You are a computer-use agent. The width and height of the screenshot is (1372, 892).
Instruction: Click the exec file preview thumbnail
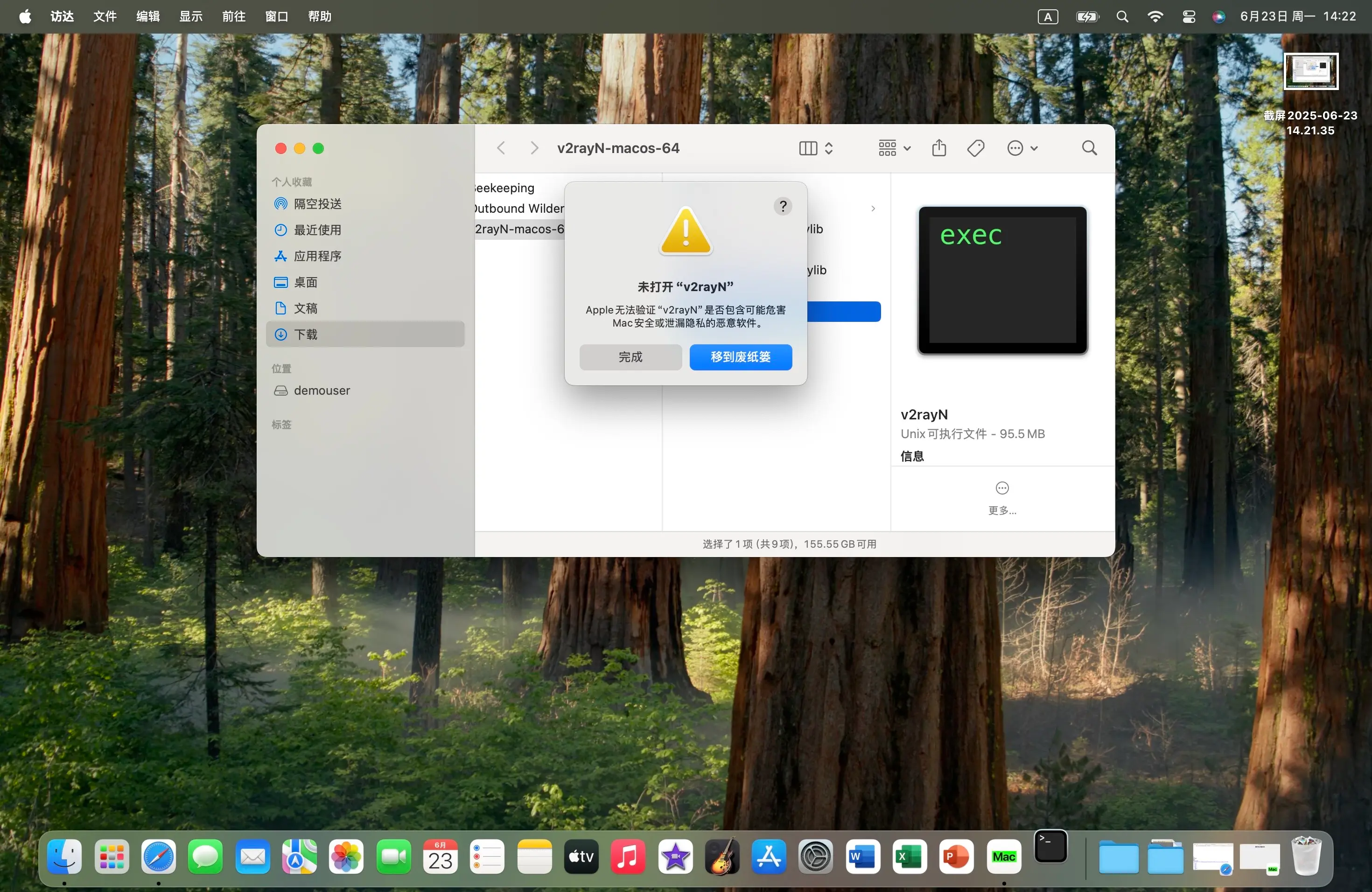[x=1002, y=280]
